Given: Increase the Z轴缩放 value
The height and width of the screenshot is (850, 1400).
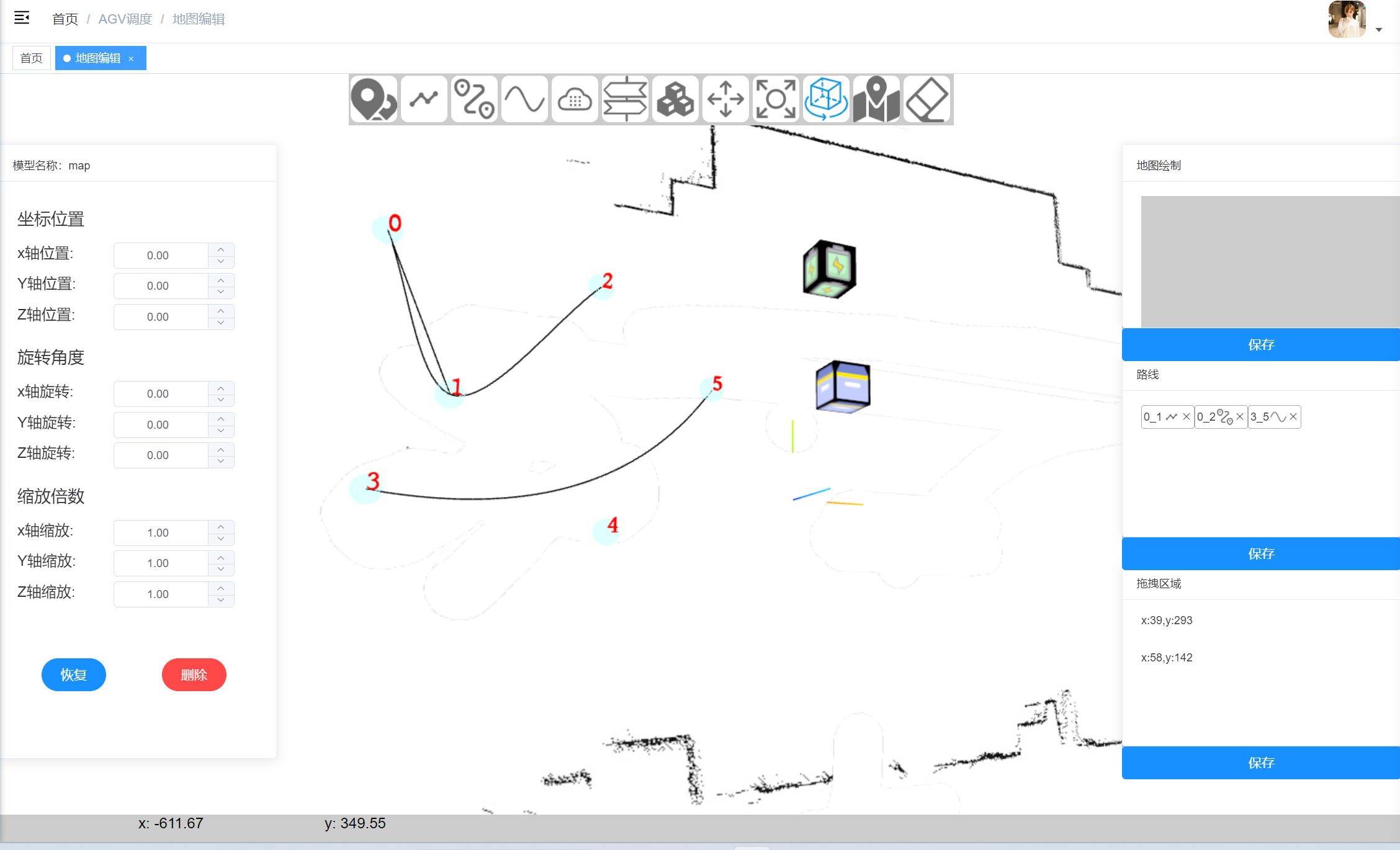Looking at the screenshot, I should [x=221, y=588].
